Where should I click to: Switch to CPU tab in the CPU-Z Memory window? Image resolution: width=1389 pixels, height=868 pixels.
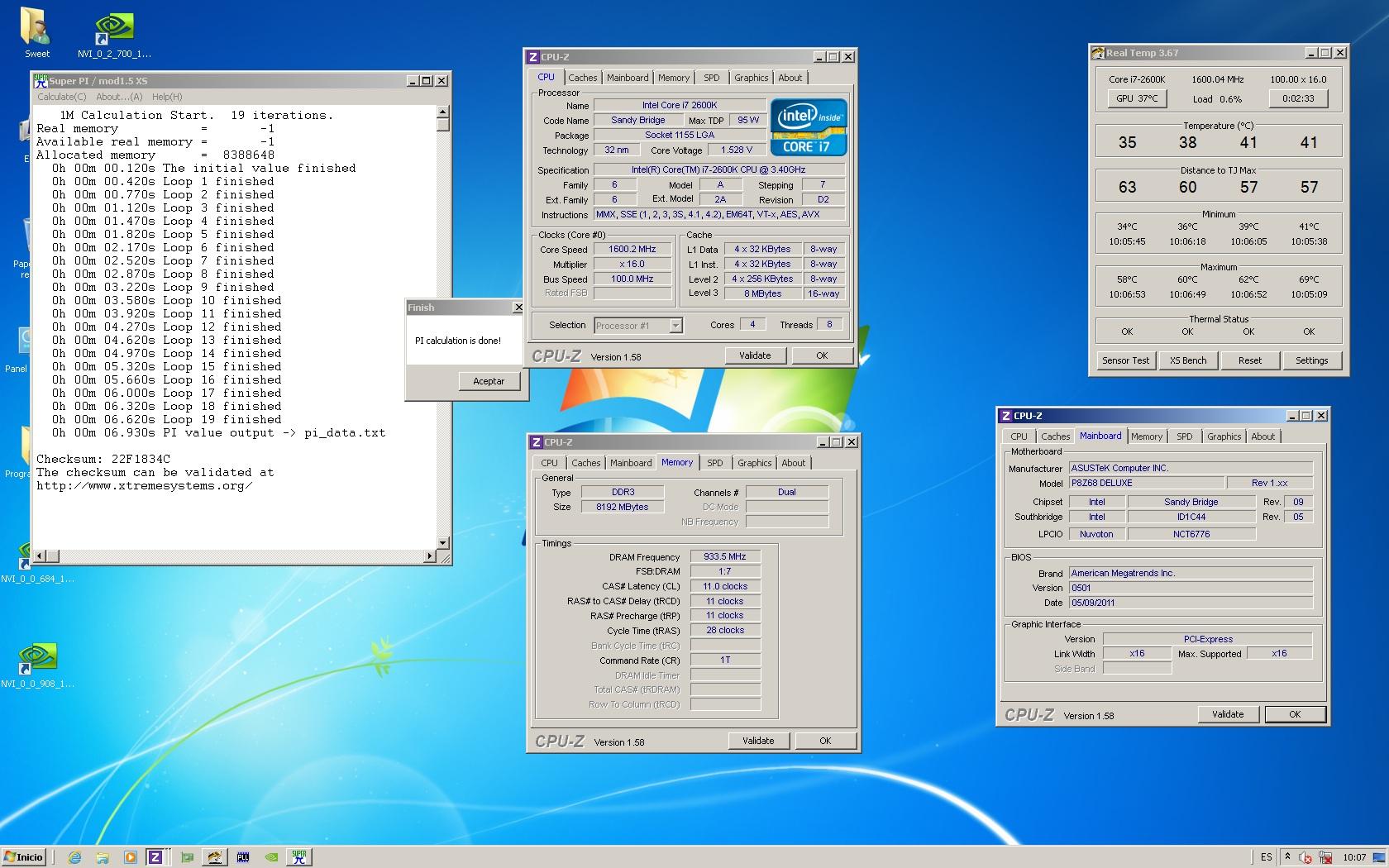550,463
